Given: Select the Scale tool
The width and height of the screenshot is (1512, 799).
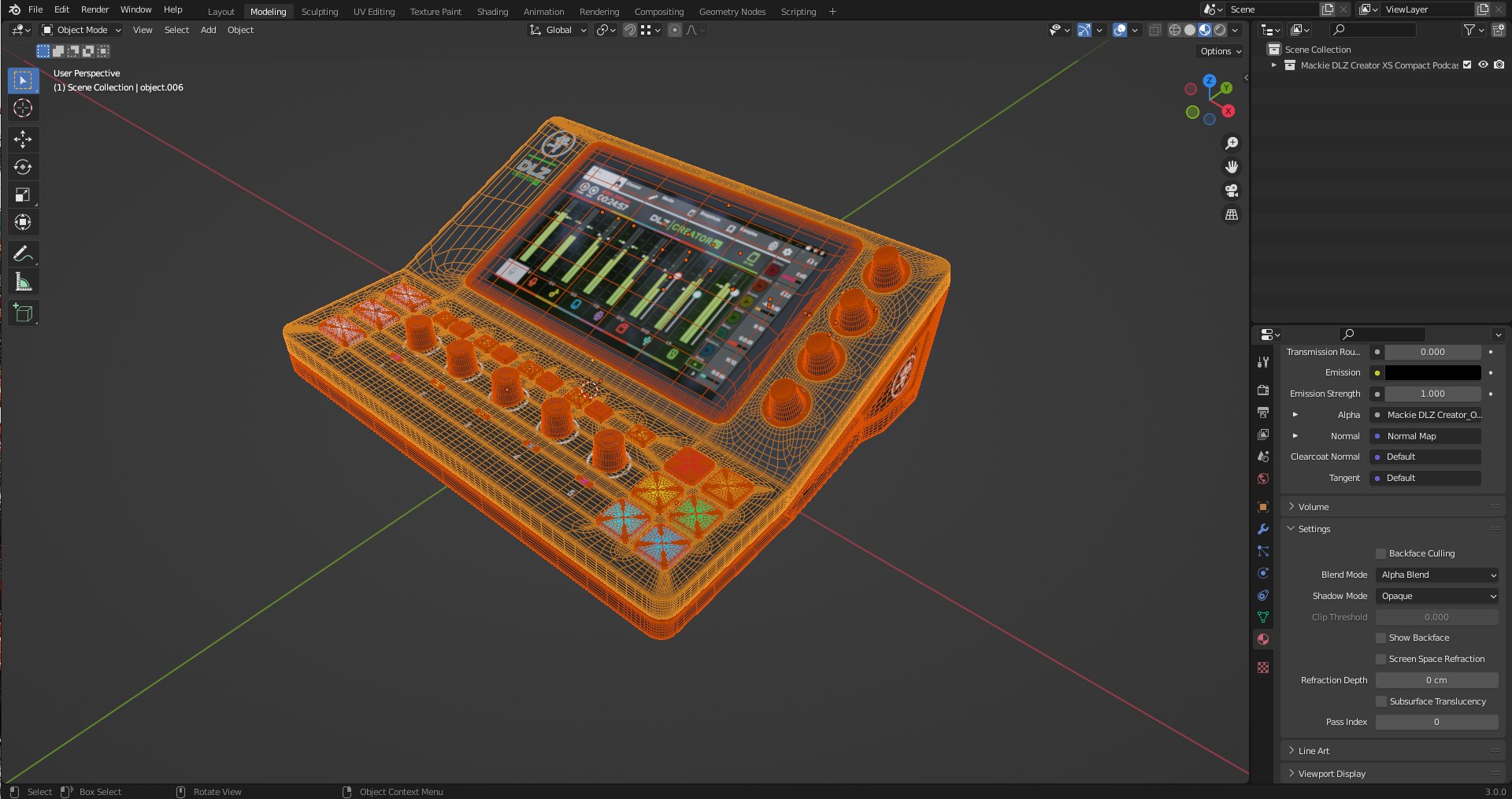Looking at the screenshot, I should click(23, 194).
